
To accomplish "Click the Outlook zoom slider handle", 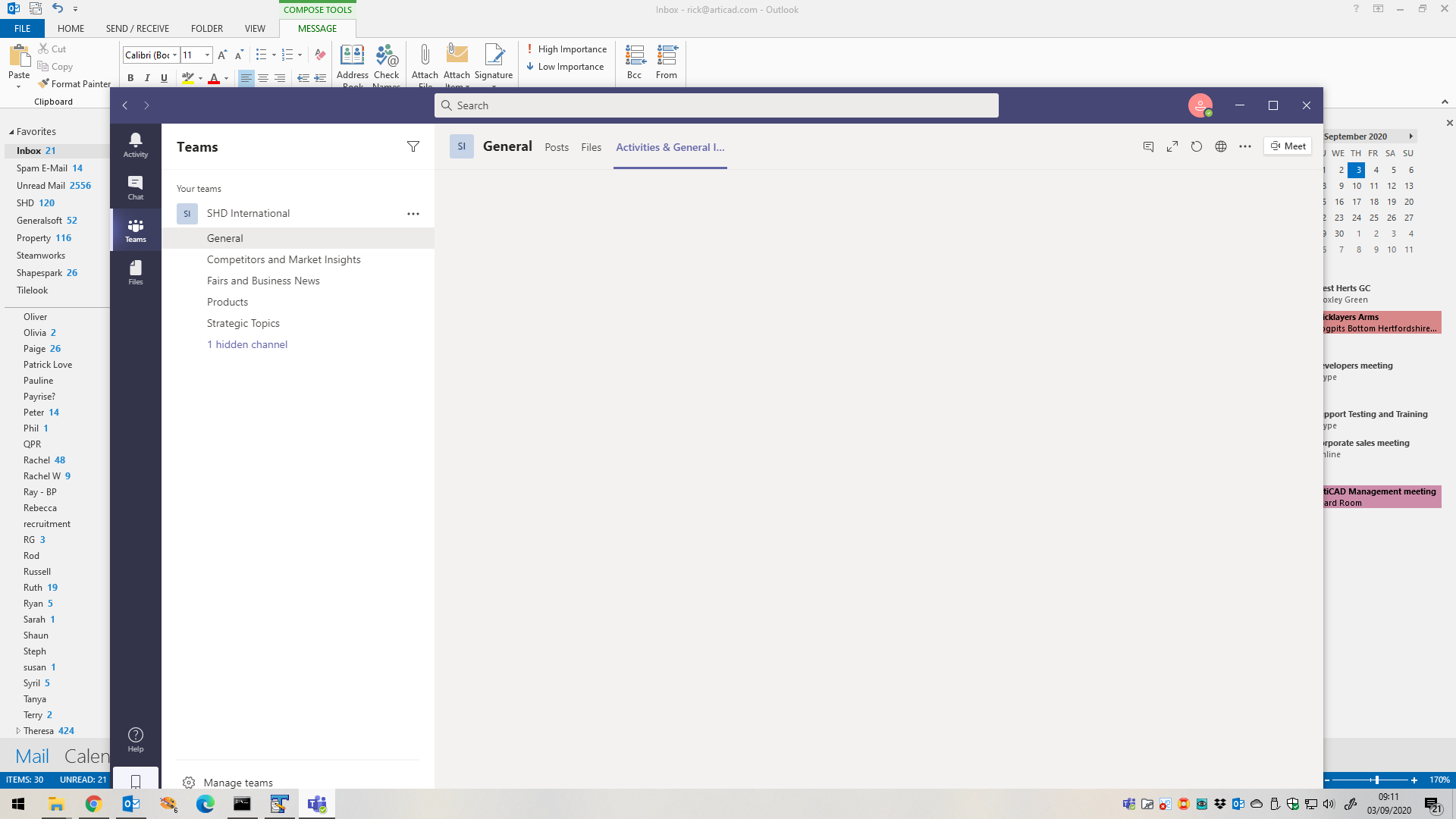I will tap(1376, 780).
